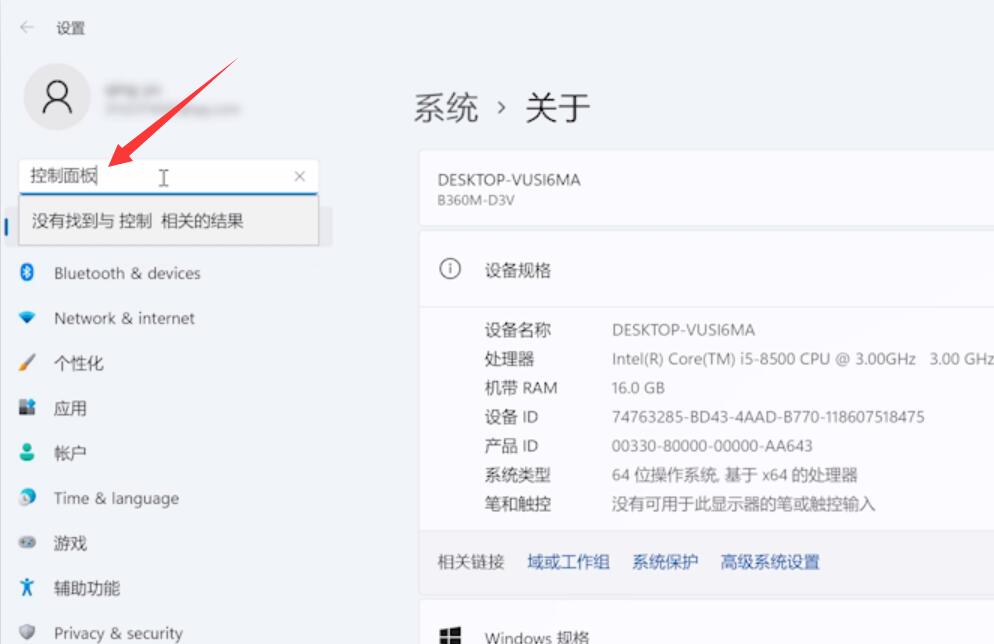Select the paintbrush icon for 个性化
The width and height of the screenshot is (994, 644).
[27, 363]
